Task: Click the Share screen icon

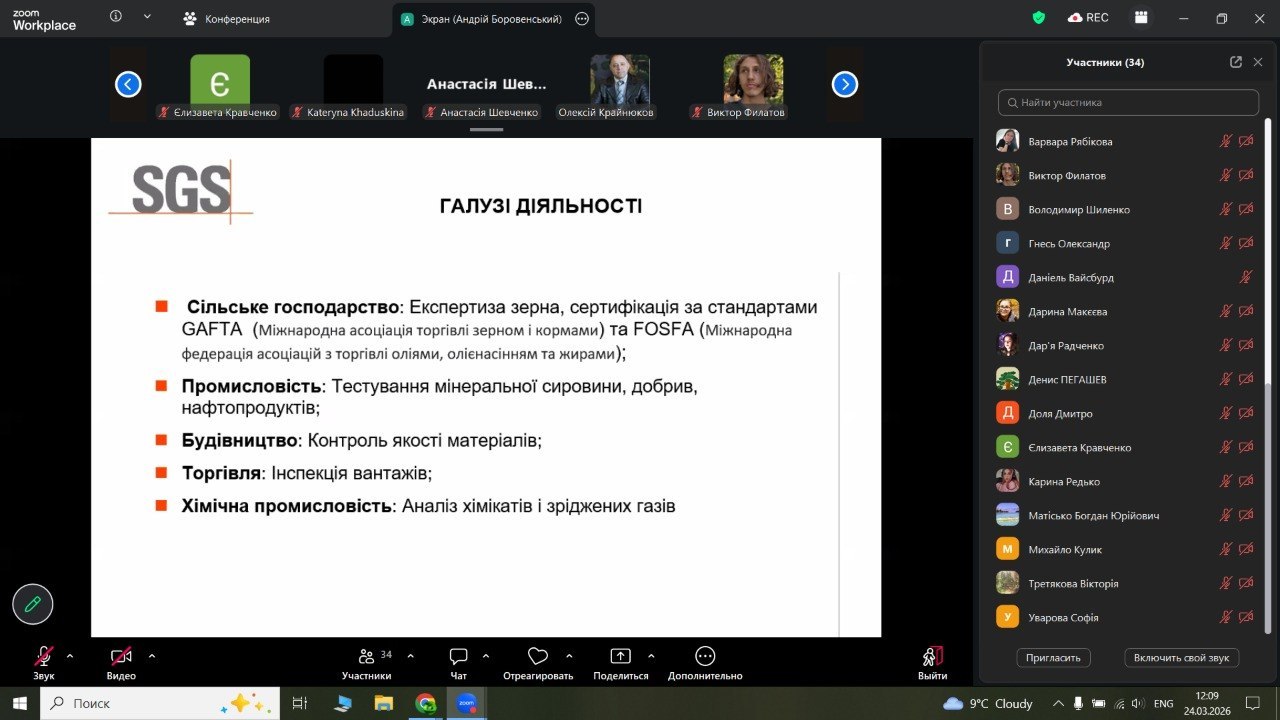Action: coord(620,657)
